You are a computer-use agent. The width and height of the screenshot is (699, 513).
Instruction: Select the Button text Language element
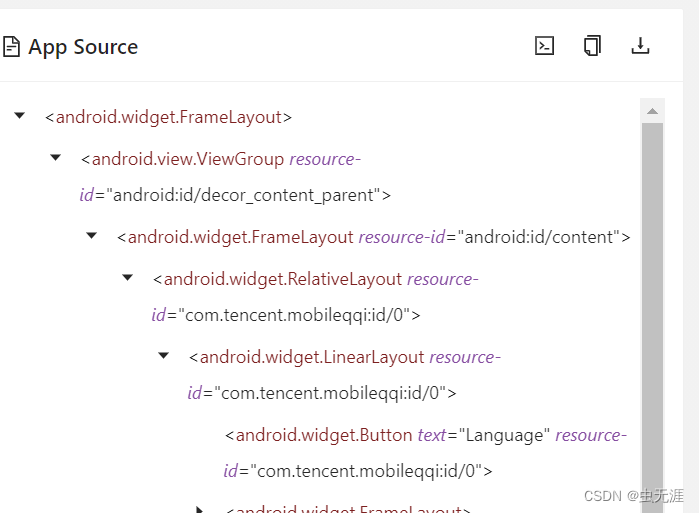click(425, 452)
